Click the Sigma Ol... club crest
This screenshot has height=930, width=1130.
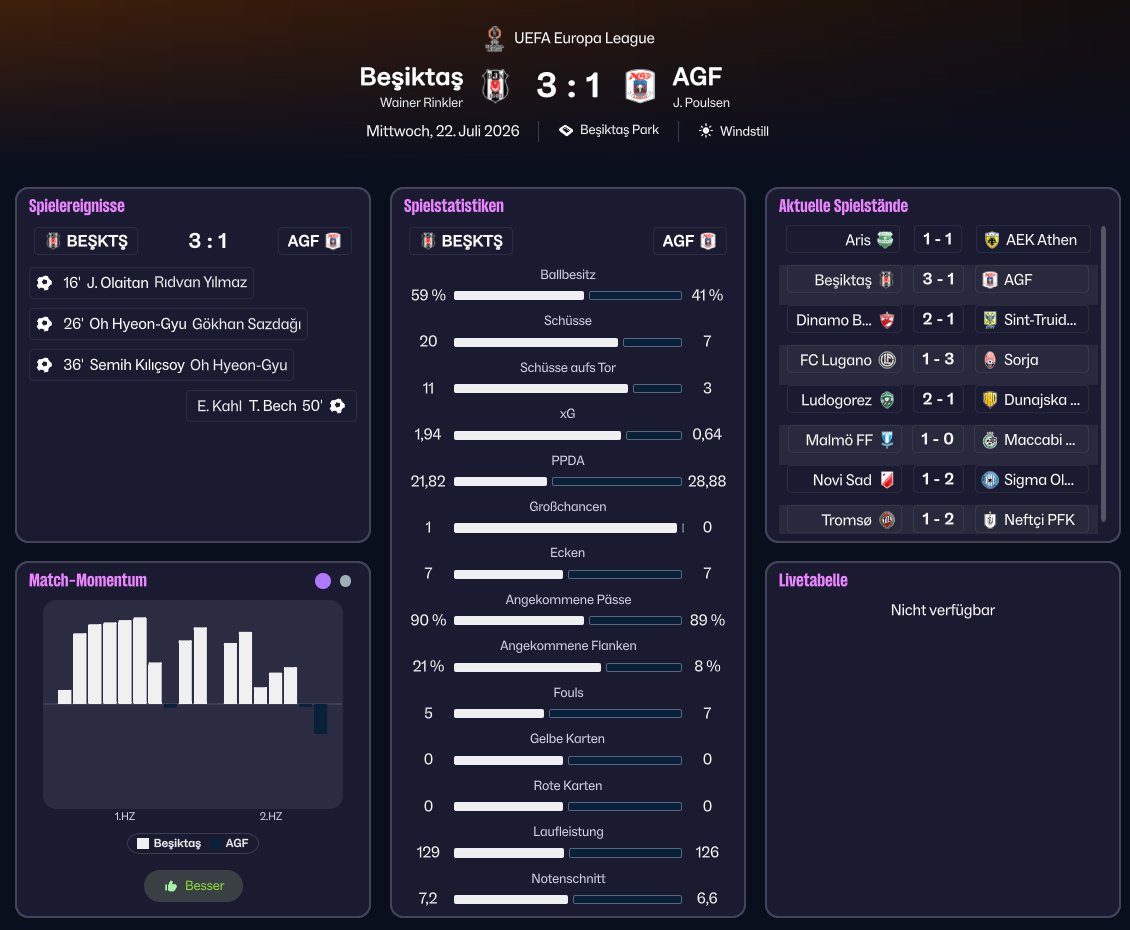(x=990, y=480)
